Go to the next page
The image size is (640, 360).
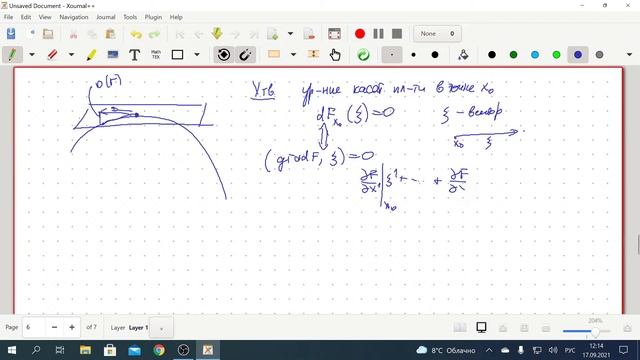coord(236,34)
